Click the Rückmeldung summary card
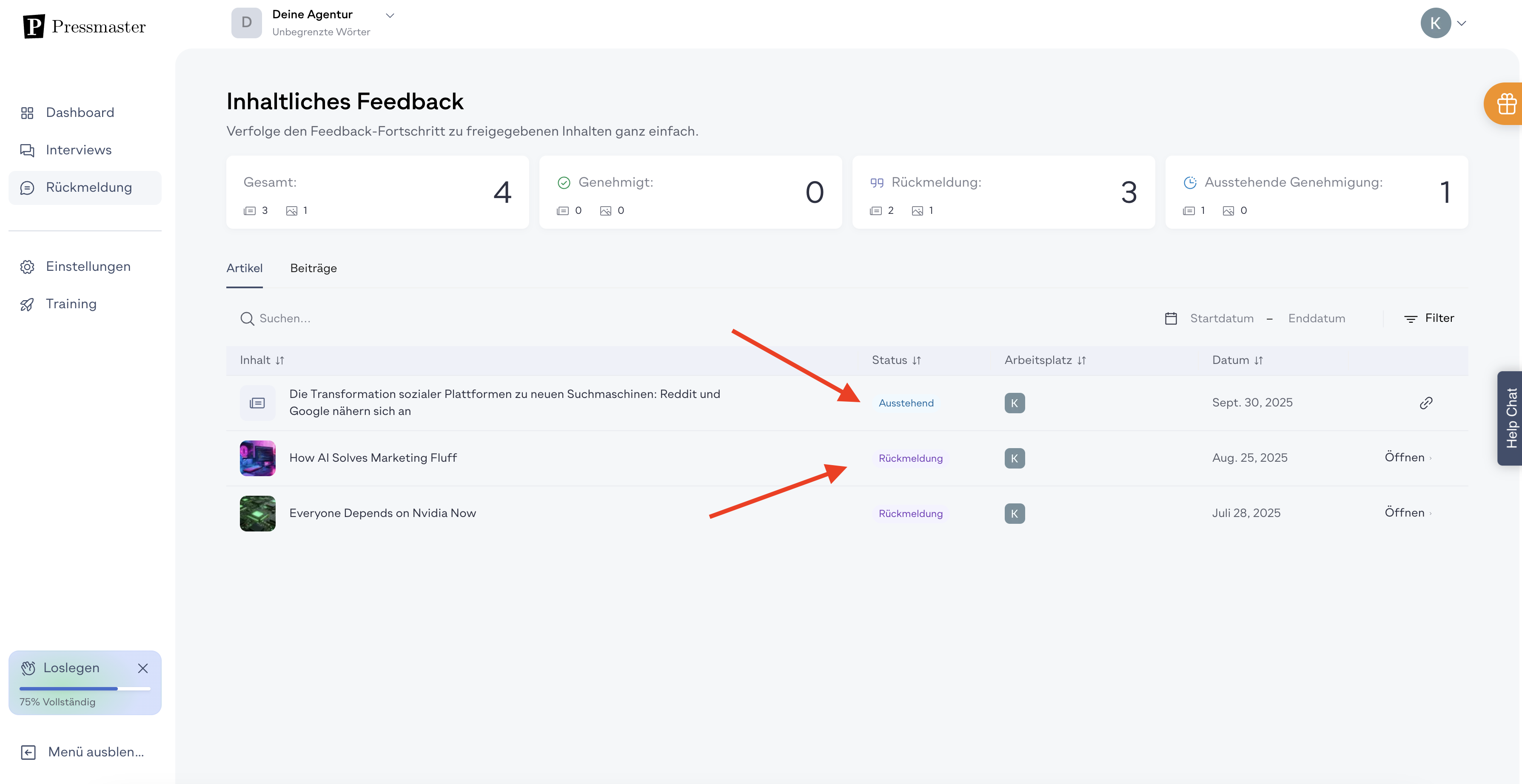The image size is (1522, 784). (1003, 193)
